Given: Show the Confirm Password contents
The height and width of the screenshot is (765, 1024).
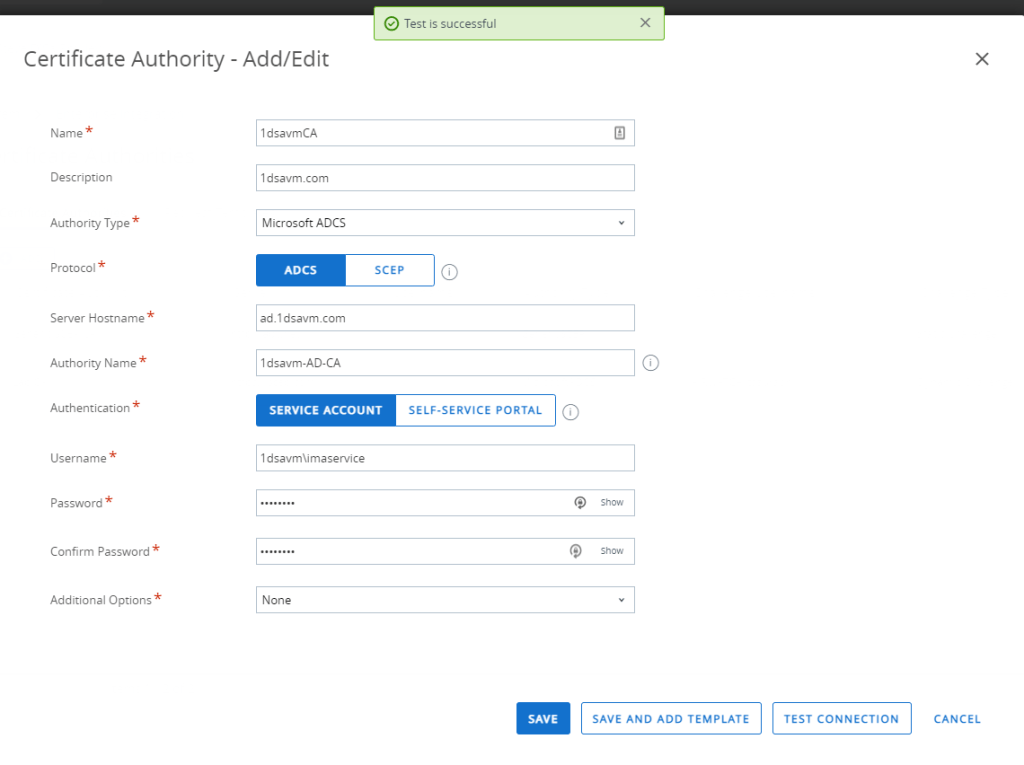Looking at the screenshot, I should click(612, 551).
